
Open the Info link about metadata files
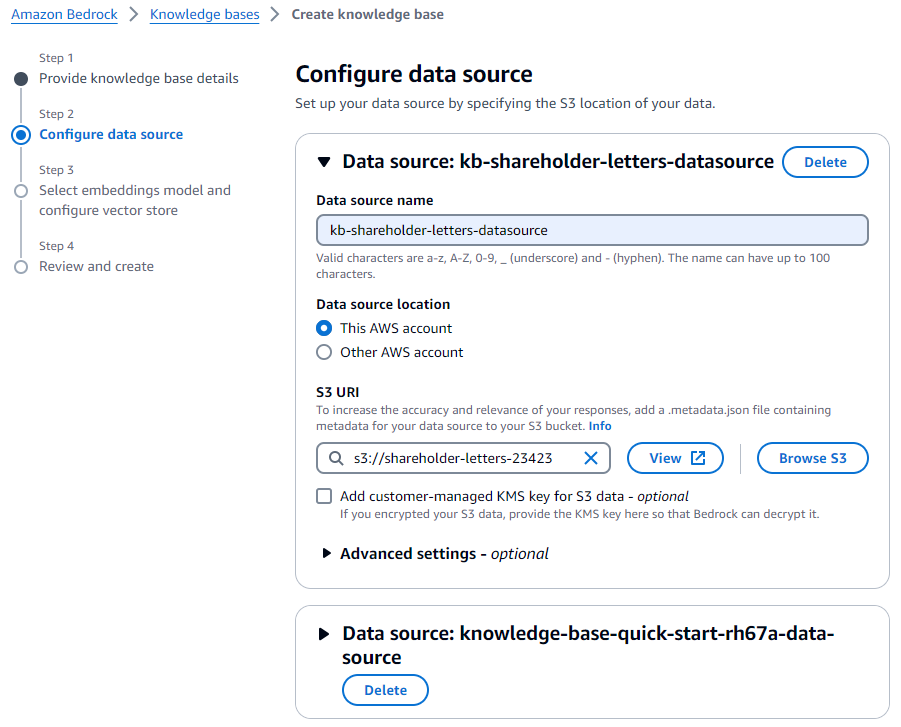coord(599,425)
